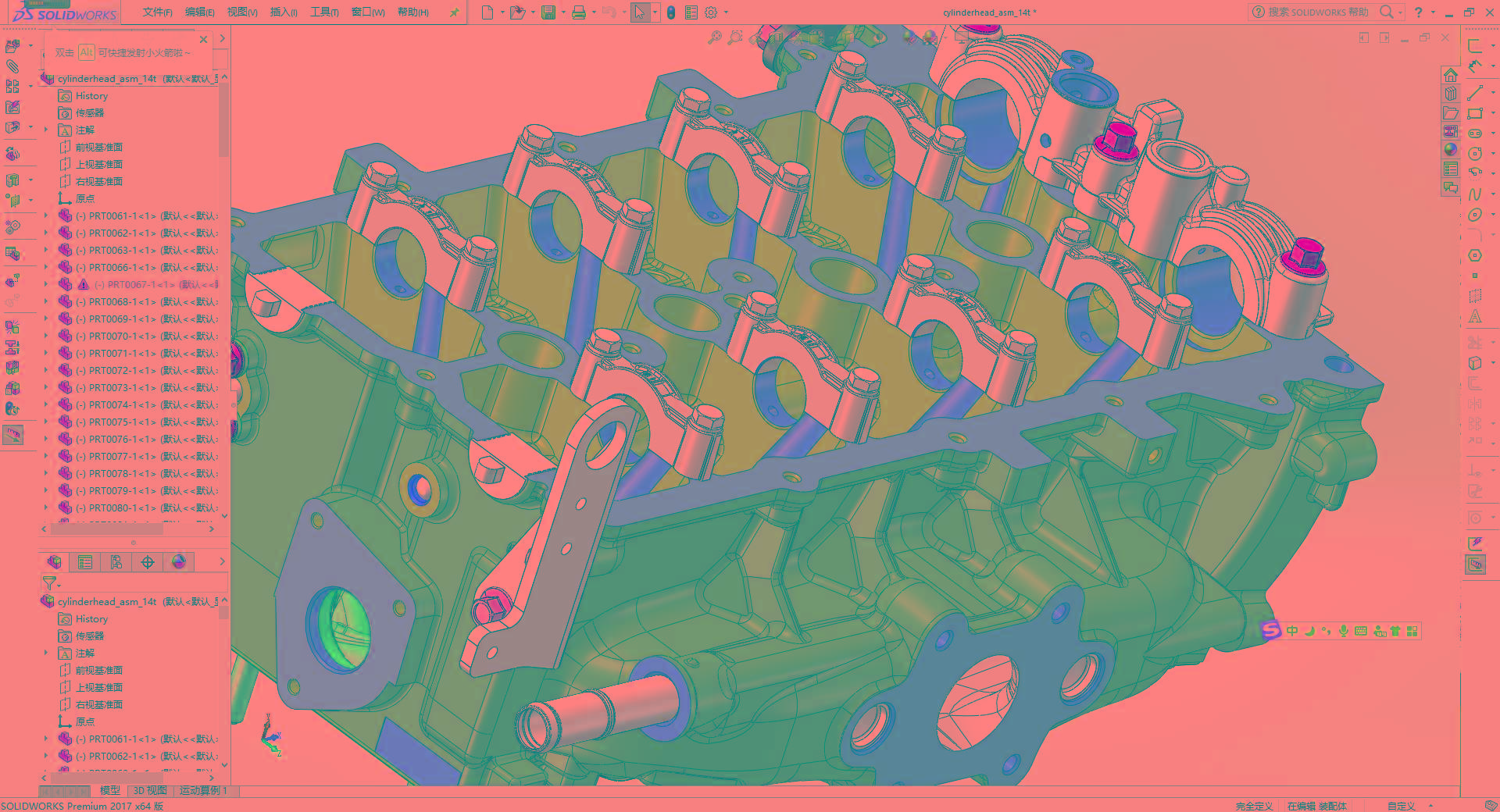The image size is (1500, 812).
Task: Open SOLIDWORKS Resources home icon in task pane
Action: [x=1451, y=75]
